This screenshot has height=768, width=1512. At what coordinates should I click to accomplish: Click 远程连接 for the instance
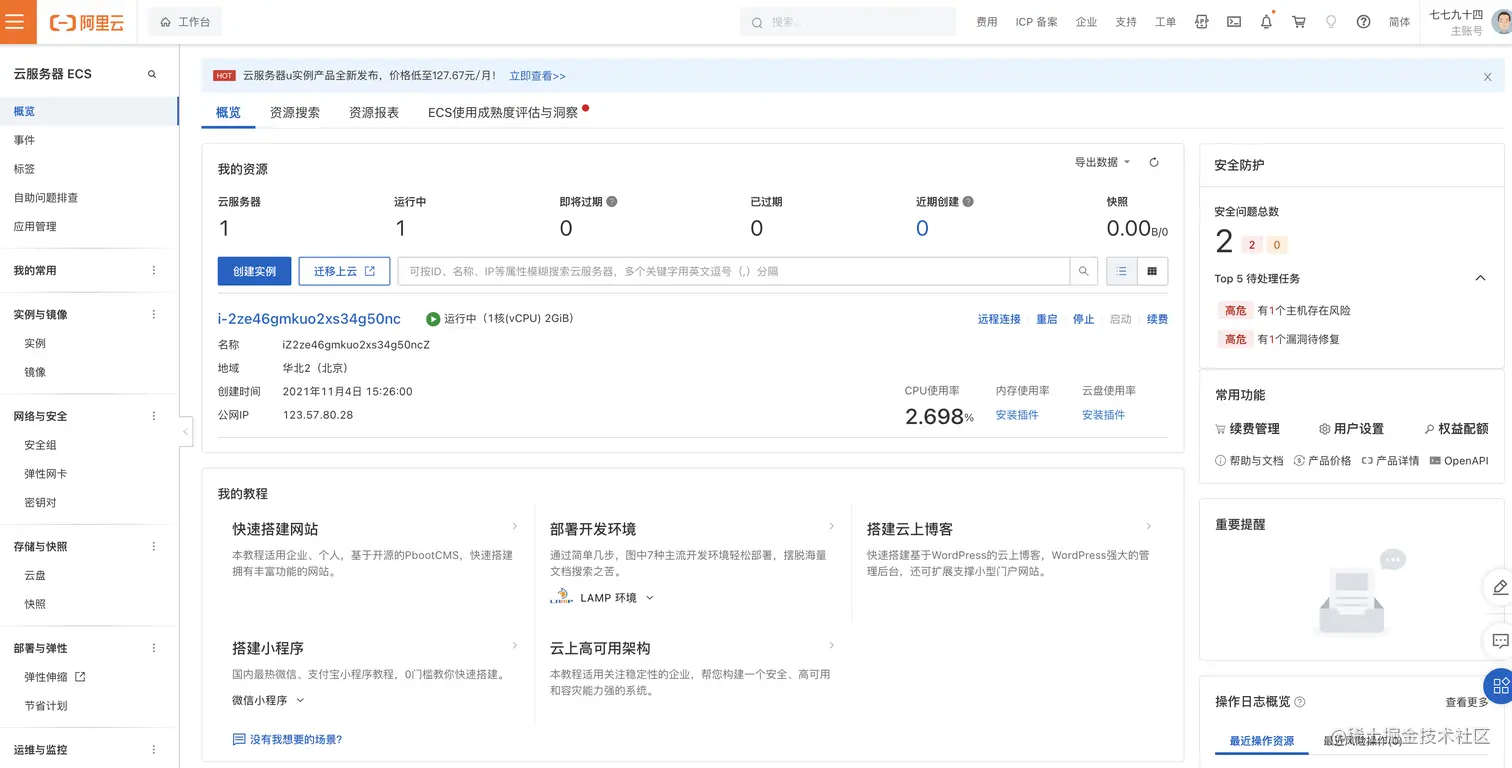[x=999, y=319]
